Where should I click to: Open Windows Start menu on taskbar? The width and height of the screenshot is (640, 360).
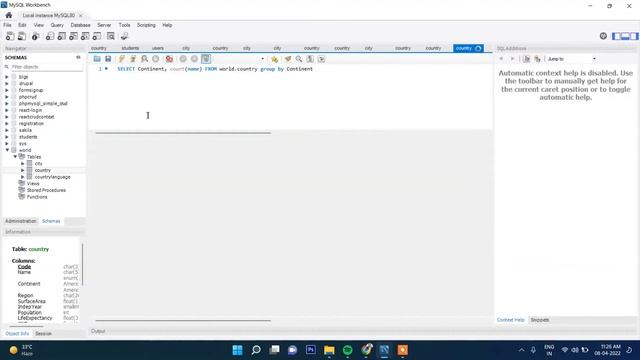237,350
